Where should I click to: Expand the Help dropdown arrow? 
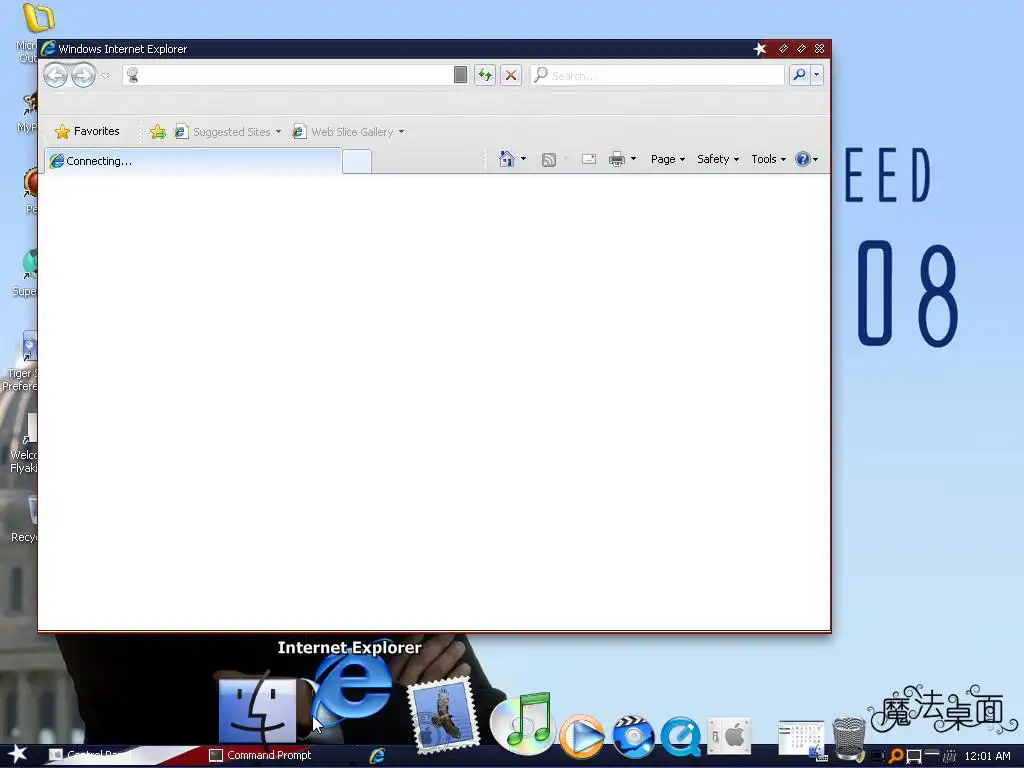point(815,159)
